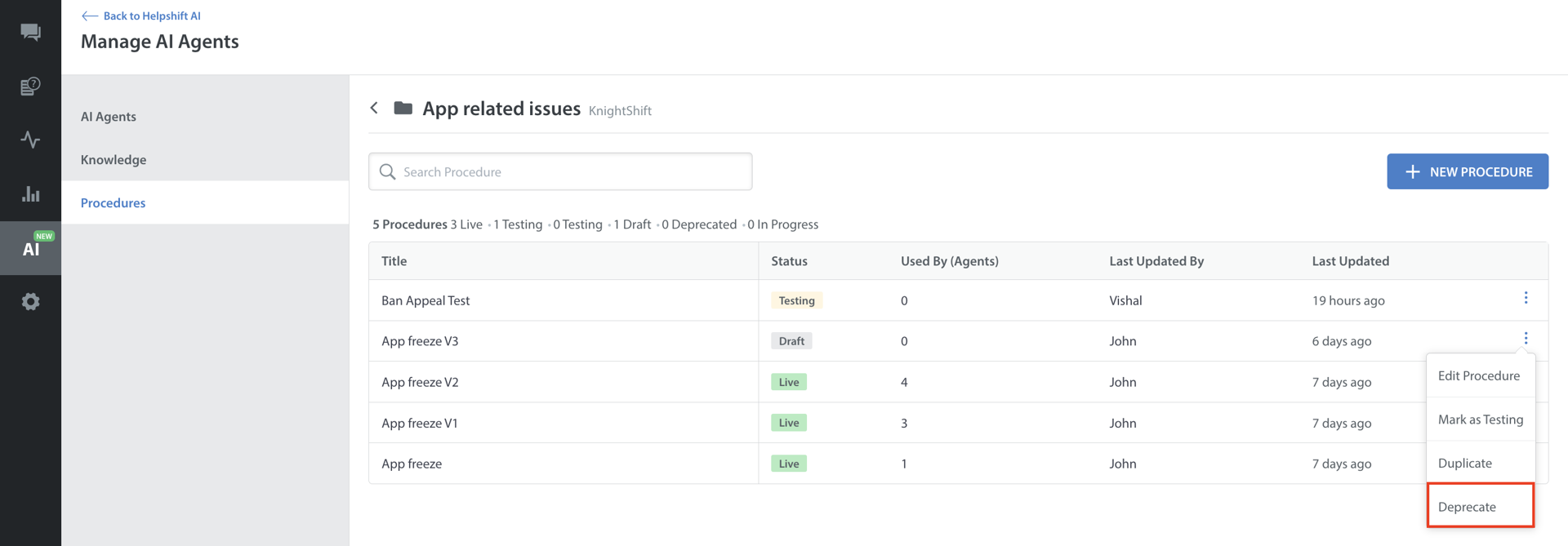1568x546 pixels.
Task: Open the activity pulse icon in sidebar
Action: point(30,140)
